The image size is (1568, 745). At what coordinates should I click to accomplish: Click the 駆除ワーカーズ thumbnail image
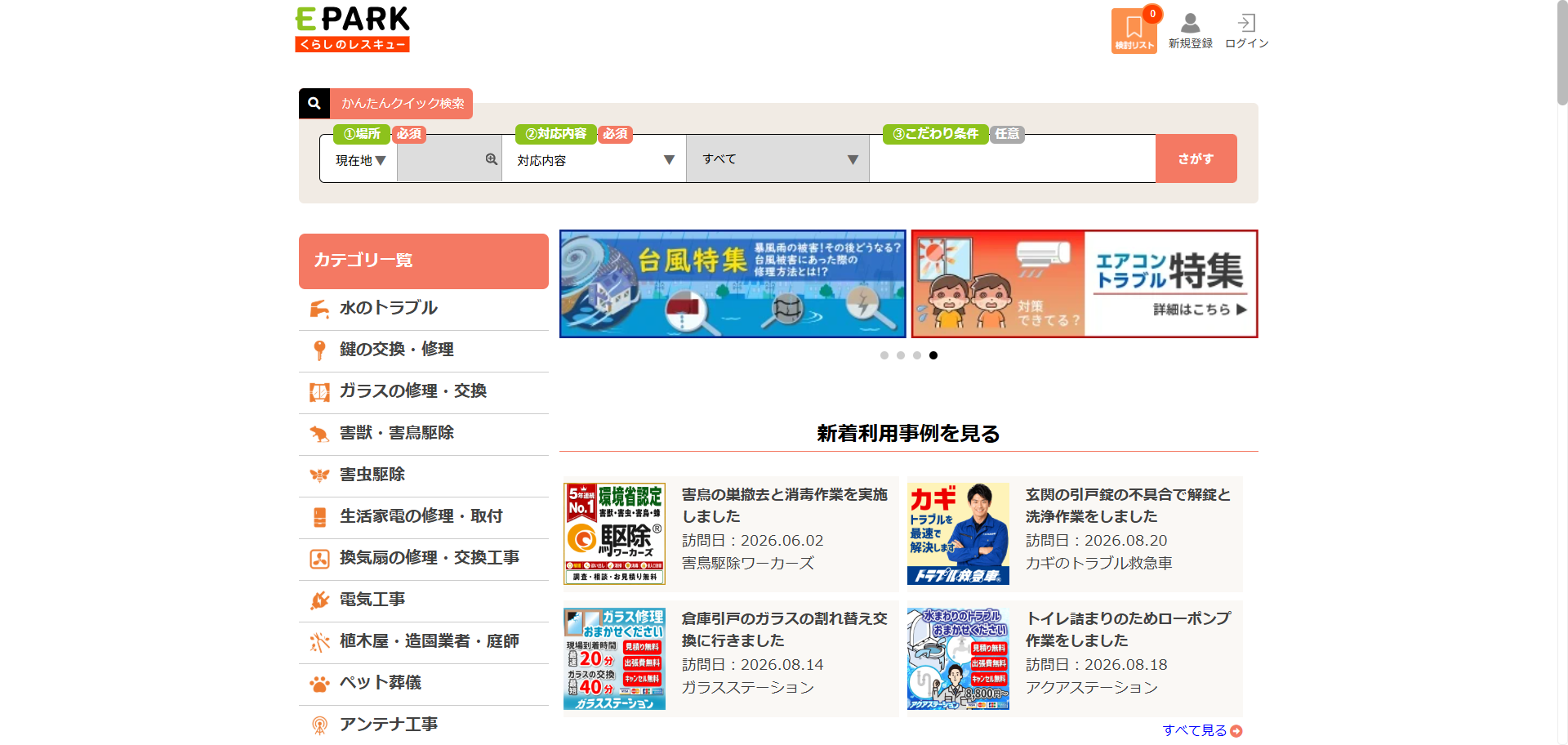614,533
